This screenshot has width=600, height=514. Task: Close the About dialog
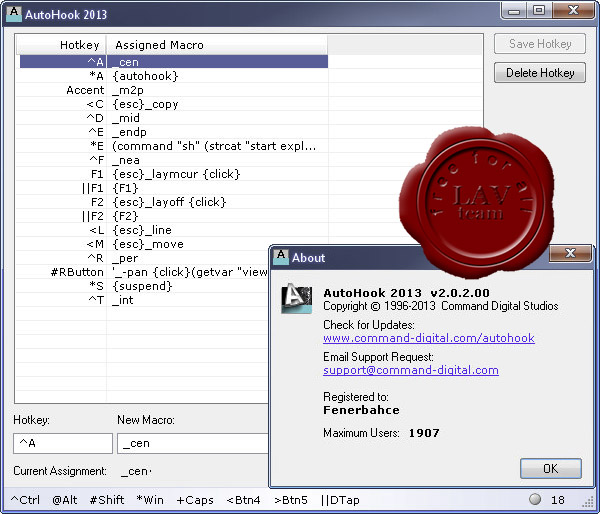[x=570, y=253]
